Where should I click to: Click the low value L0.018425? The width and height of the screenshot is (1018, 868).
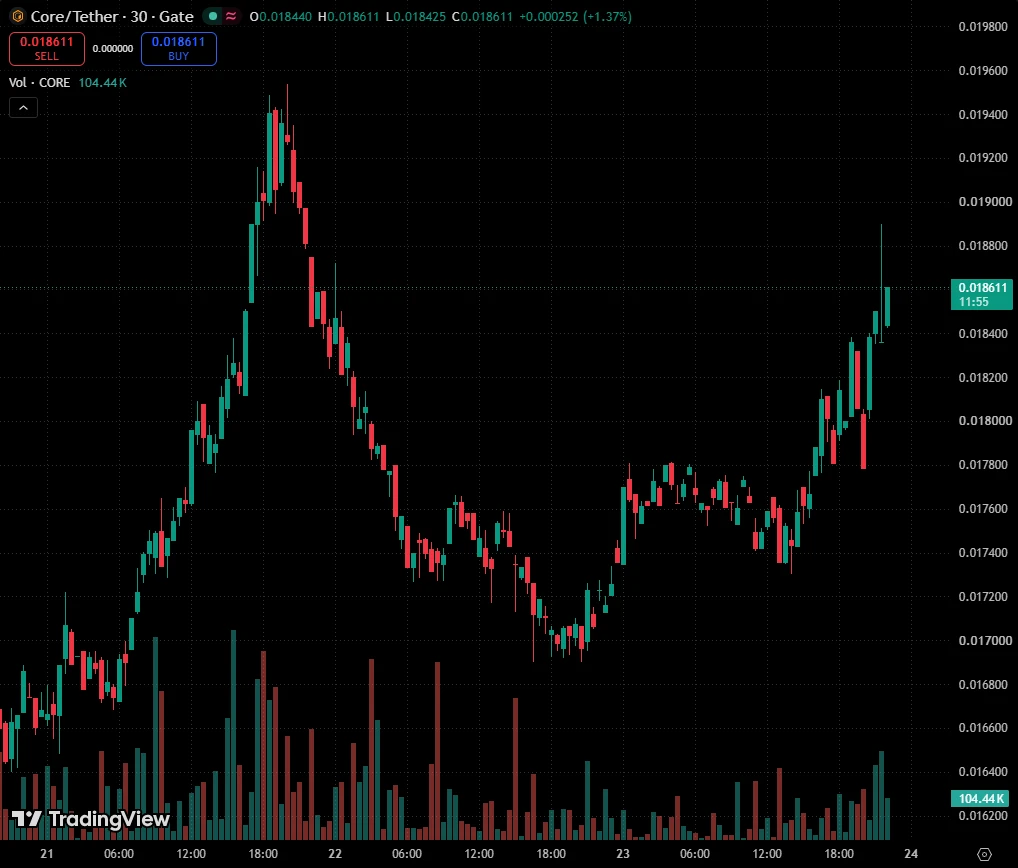416,16
